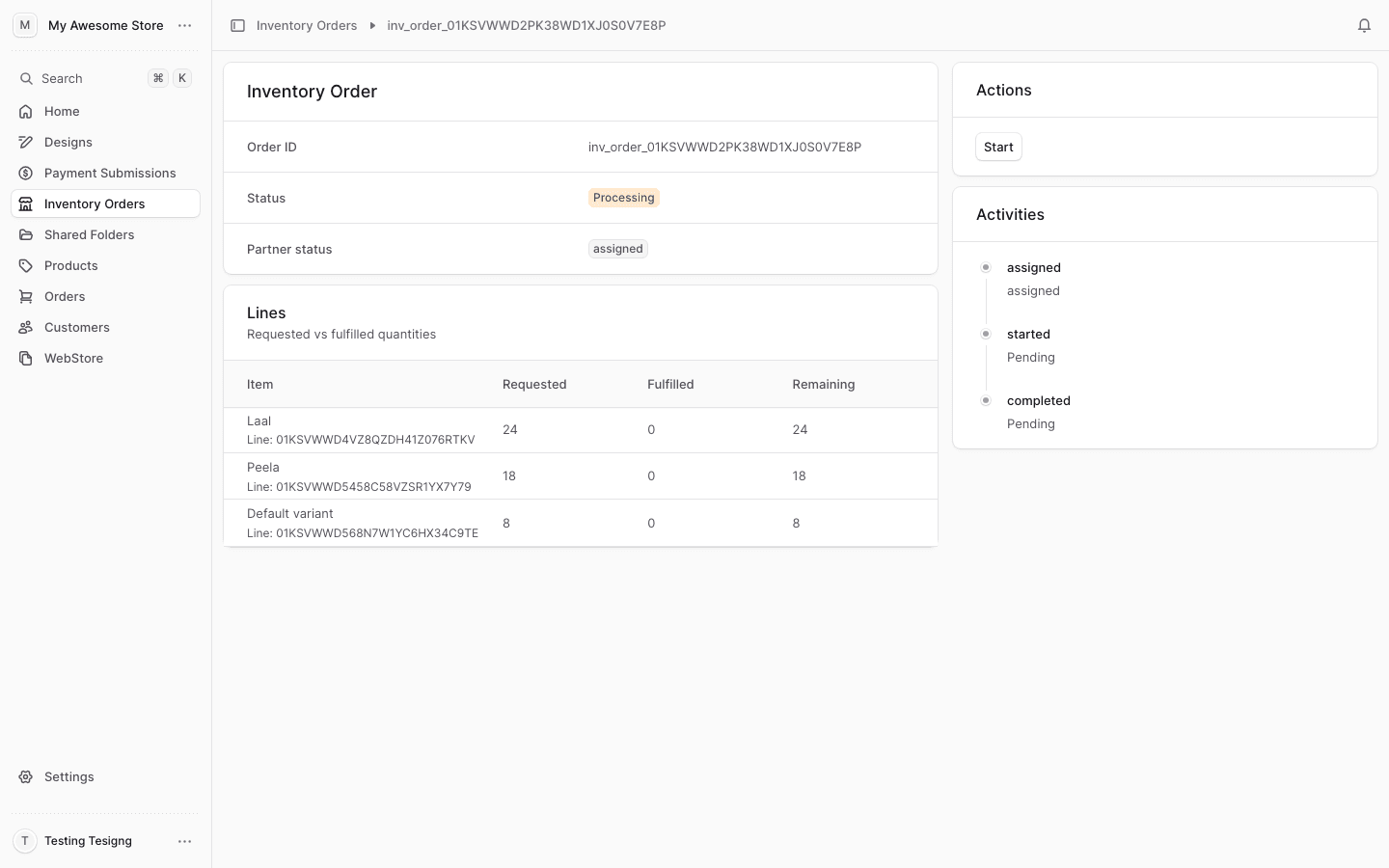
Task: Click the breadcrumb arrow separator
Action: (x=372, y=26)
